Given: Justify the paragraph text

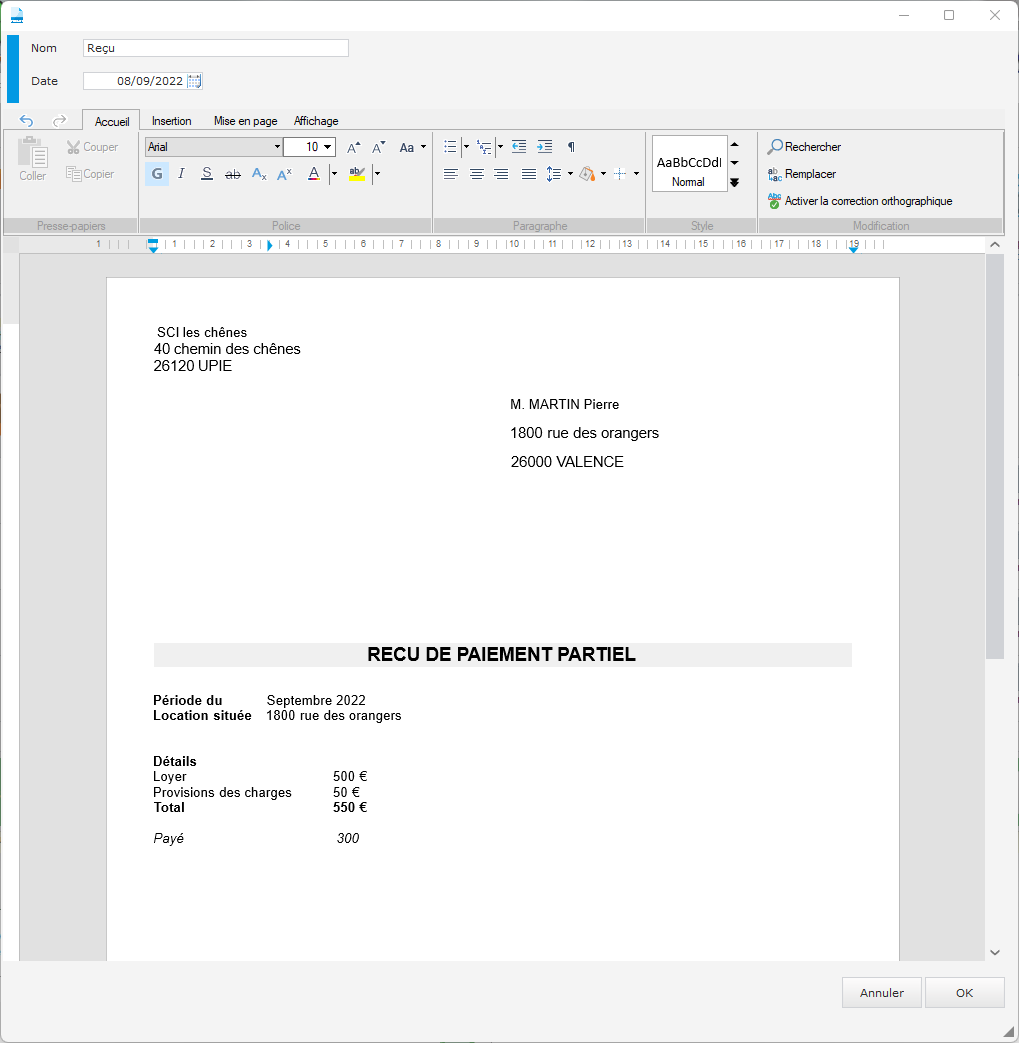Looking at the screenshot, I should pos(528,174).
